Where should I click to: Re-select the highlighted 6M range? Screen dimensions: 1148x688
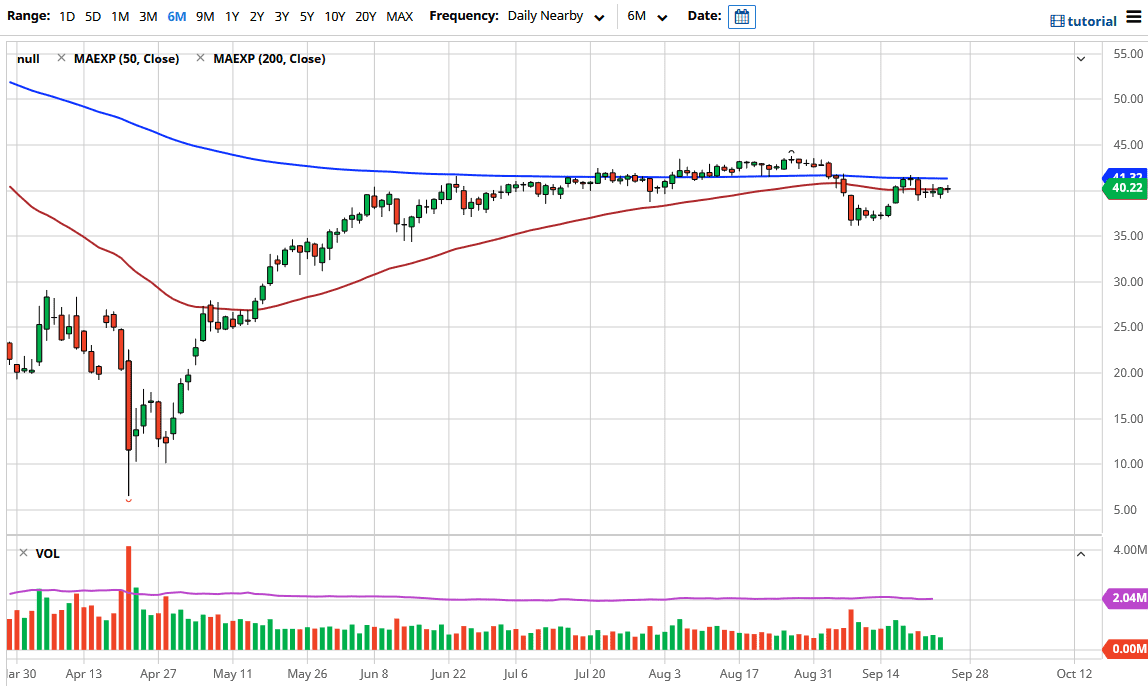click(176, 16)
